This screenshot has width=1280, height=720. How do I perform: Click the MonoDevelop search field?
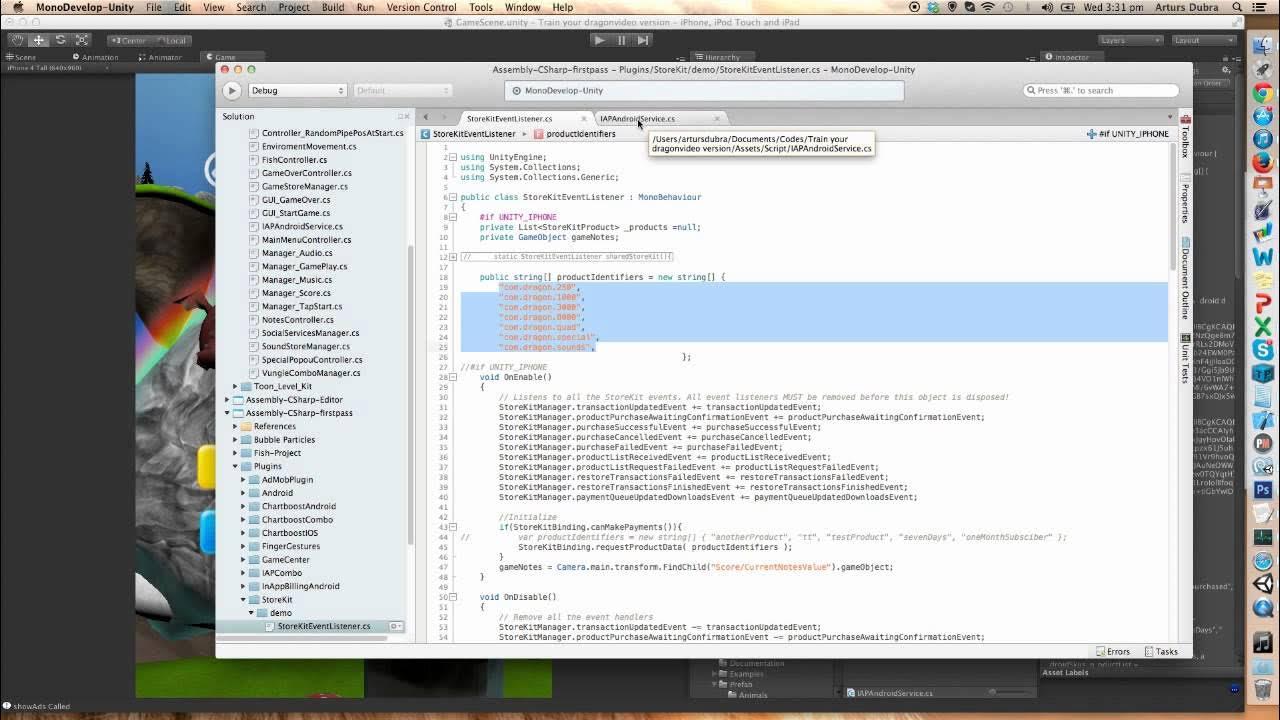(1100, 90)
